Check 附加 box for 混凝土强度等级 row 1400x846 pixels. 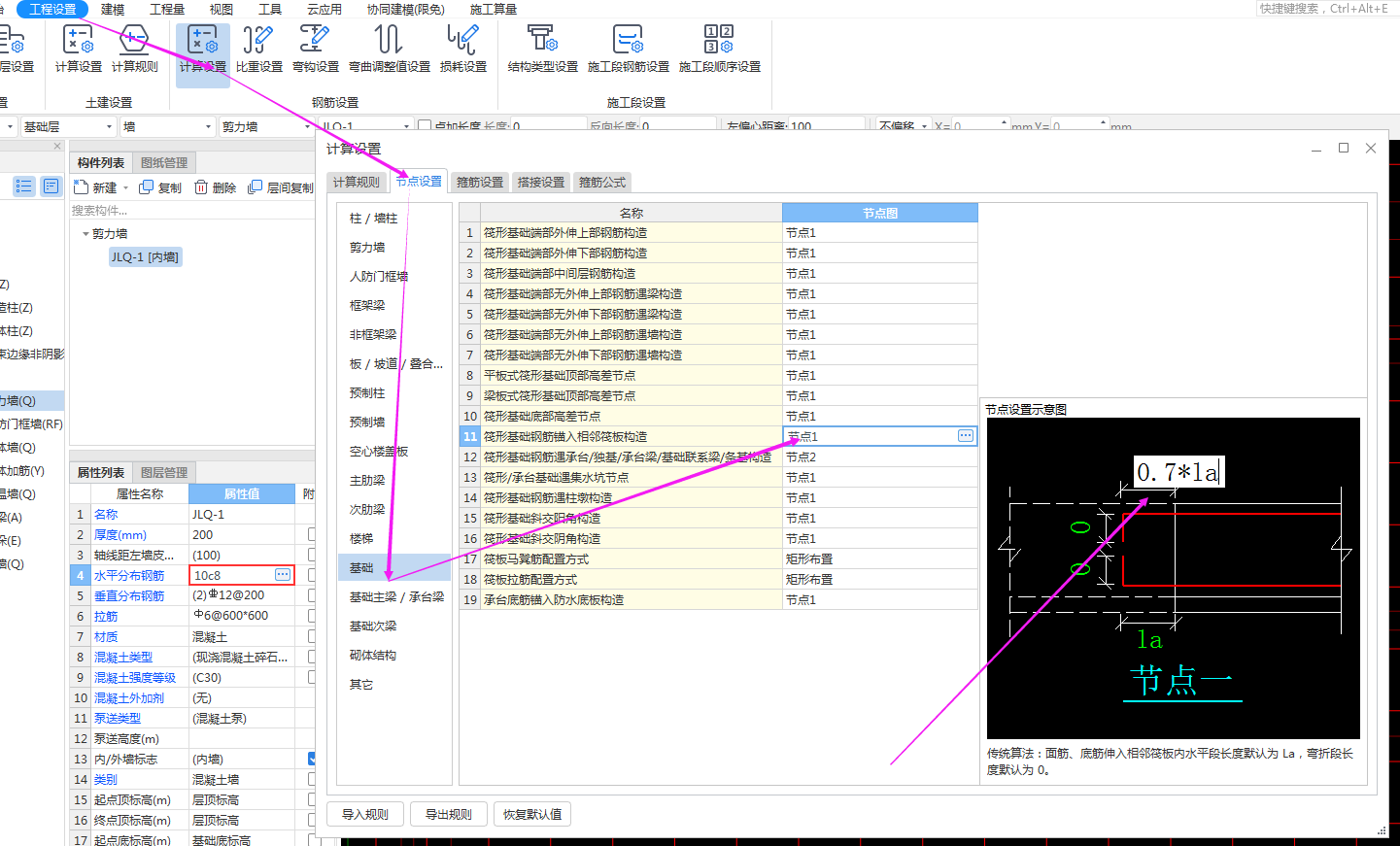(312, 677)
